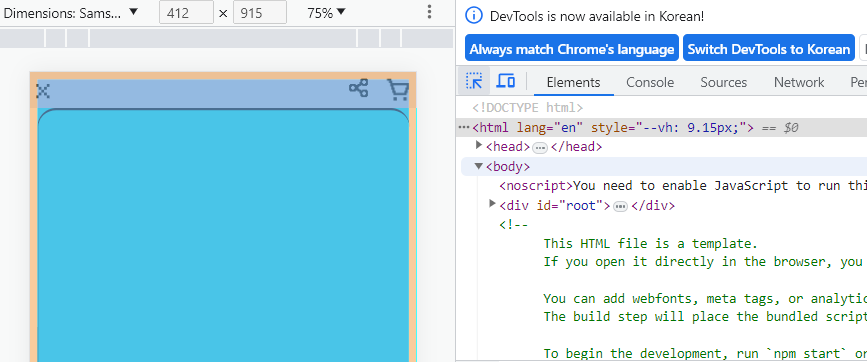867x362 pixels.
Task: Open the device toolbar three-dot menu
Action: 429,12
